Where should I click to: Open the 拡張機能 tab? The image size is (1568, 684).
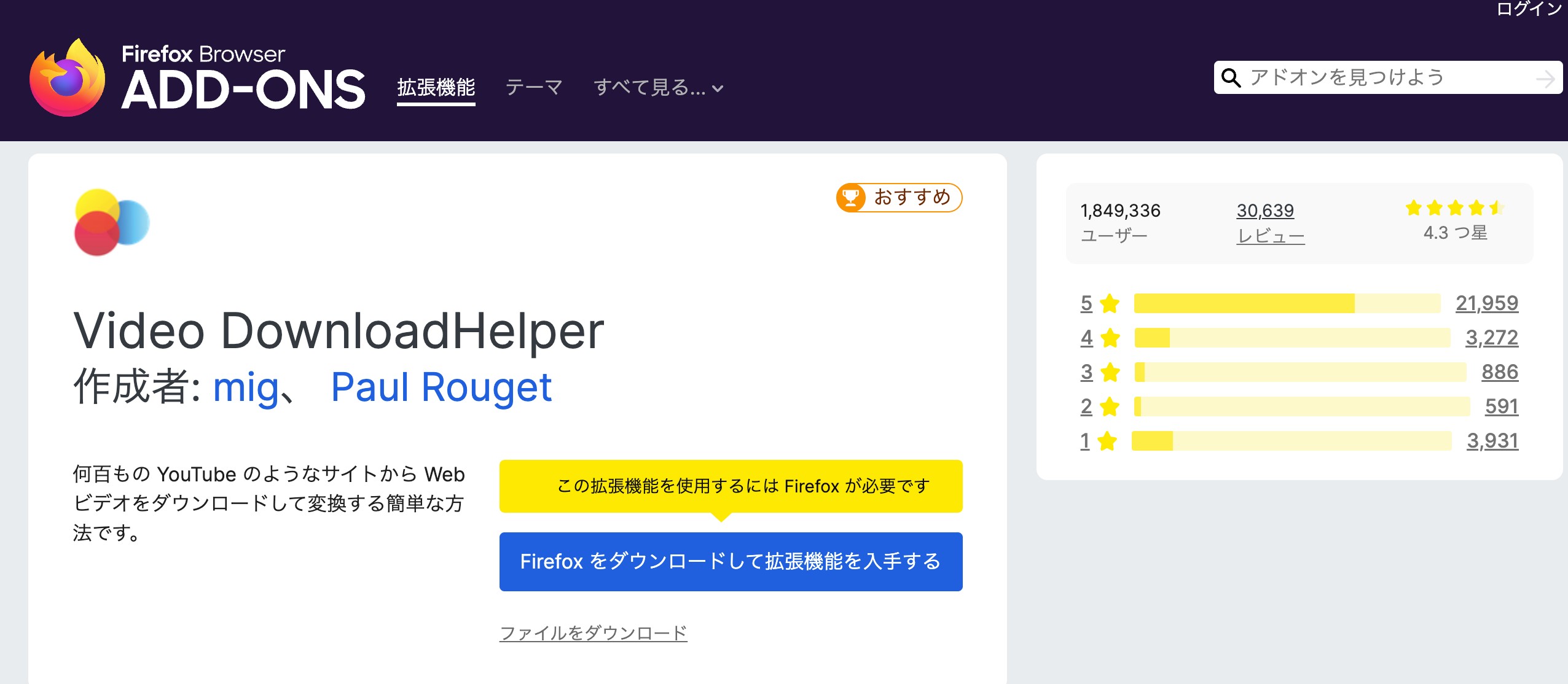pos(436,88)
